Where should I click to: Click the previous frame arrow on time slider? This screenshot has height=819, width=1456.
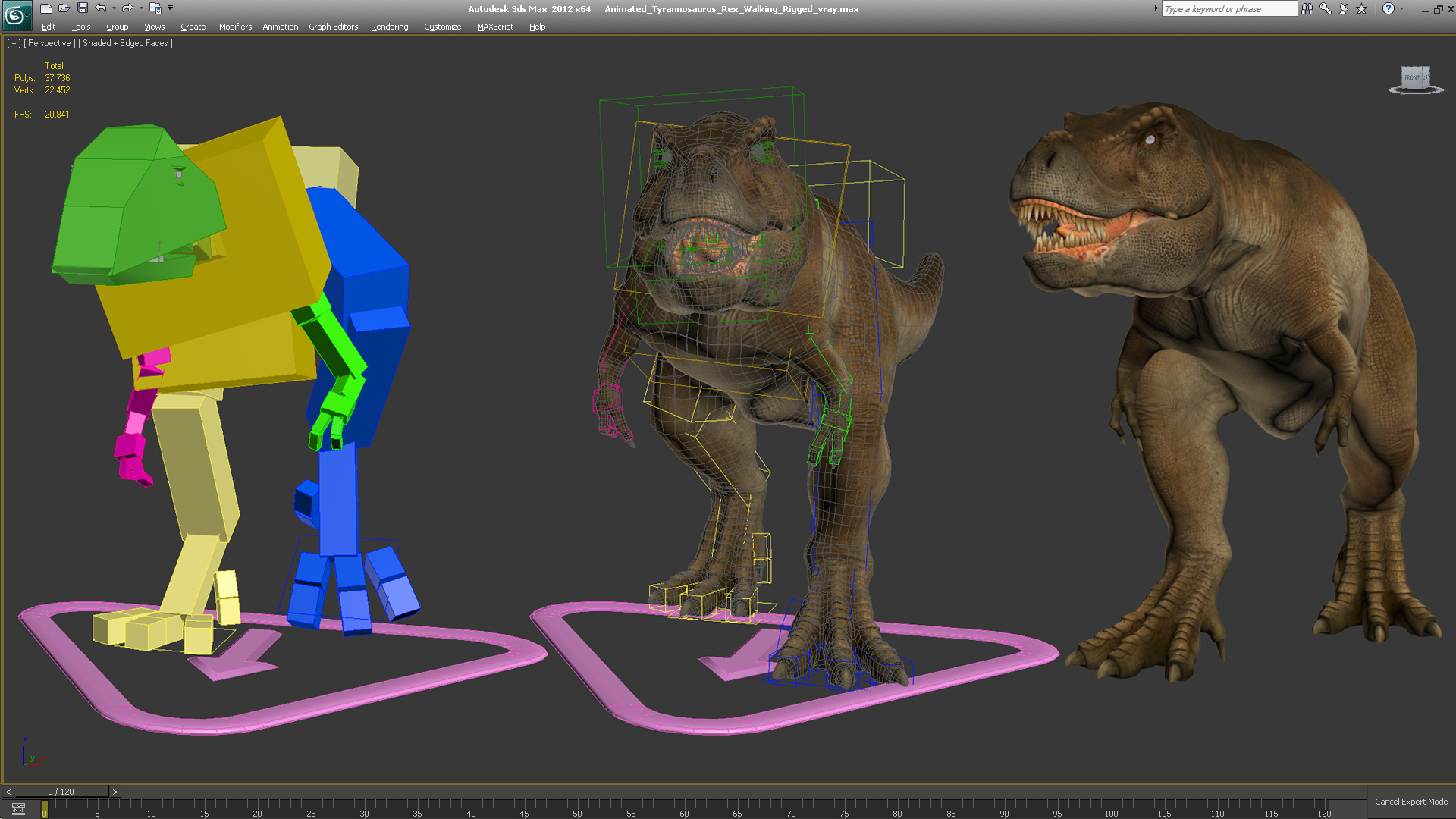point(8,792)
